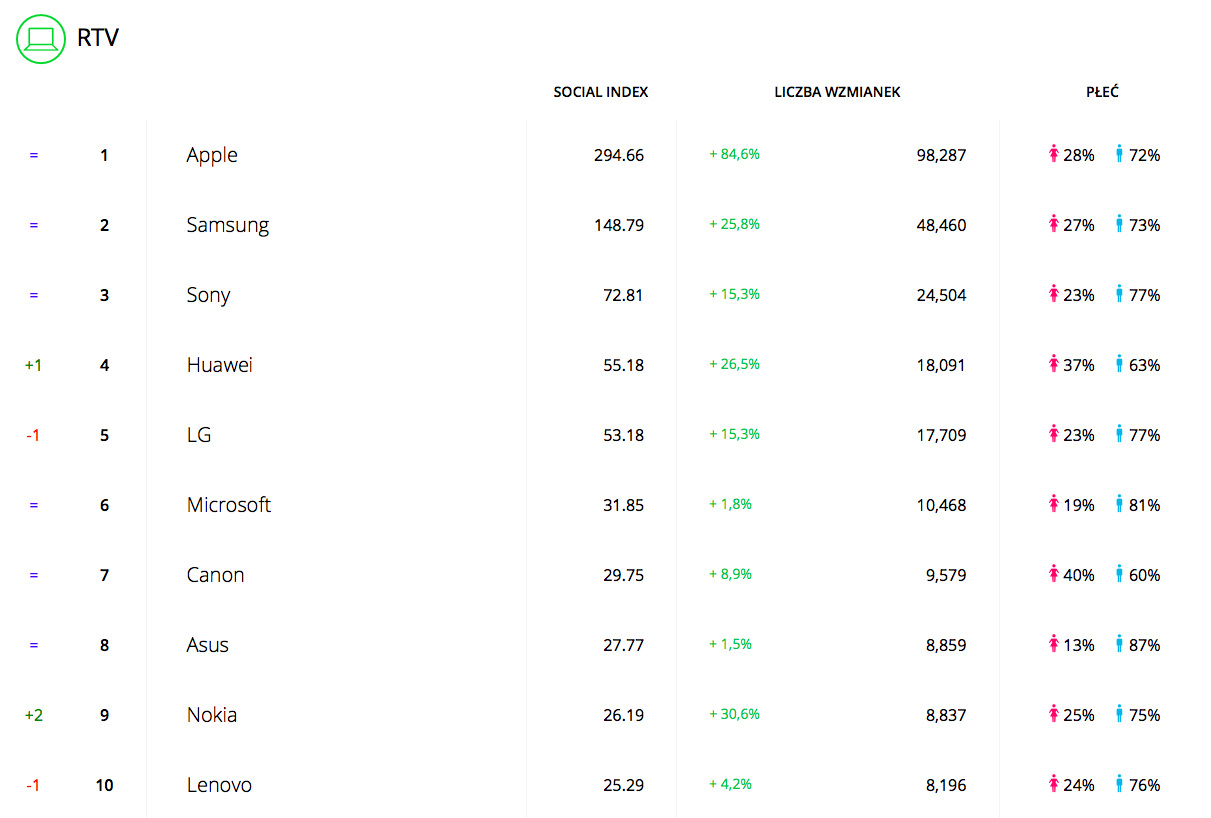Open the Samsung brand entry
This screenshot has height=818, width=1211.
click(x=228, y=225)
